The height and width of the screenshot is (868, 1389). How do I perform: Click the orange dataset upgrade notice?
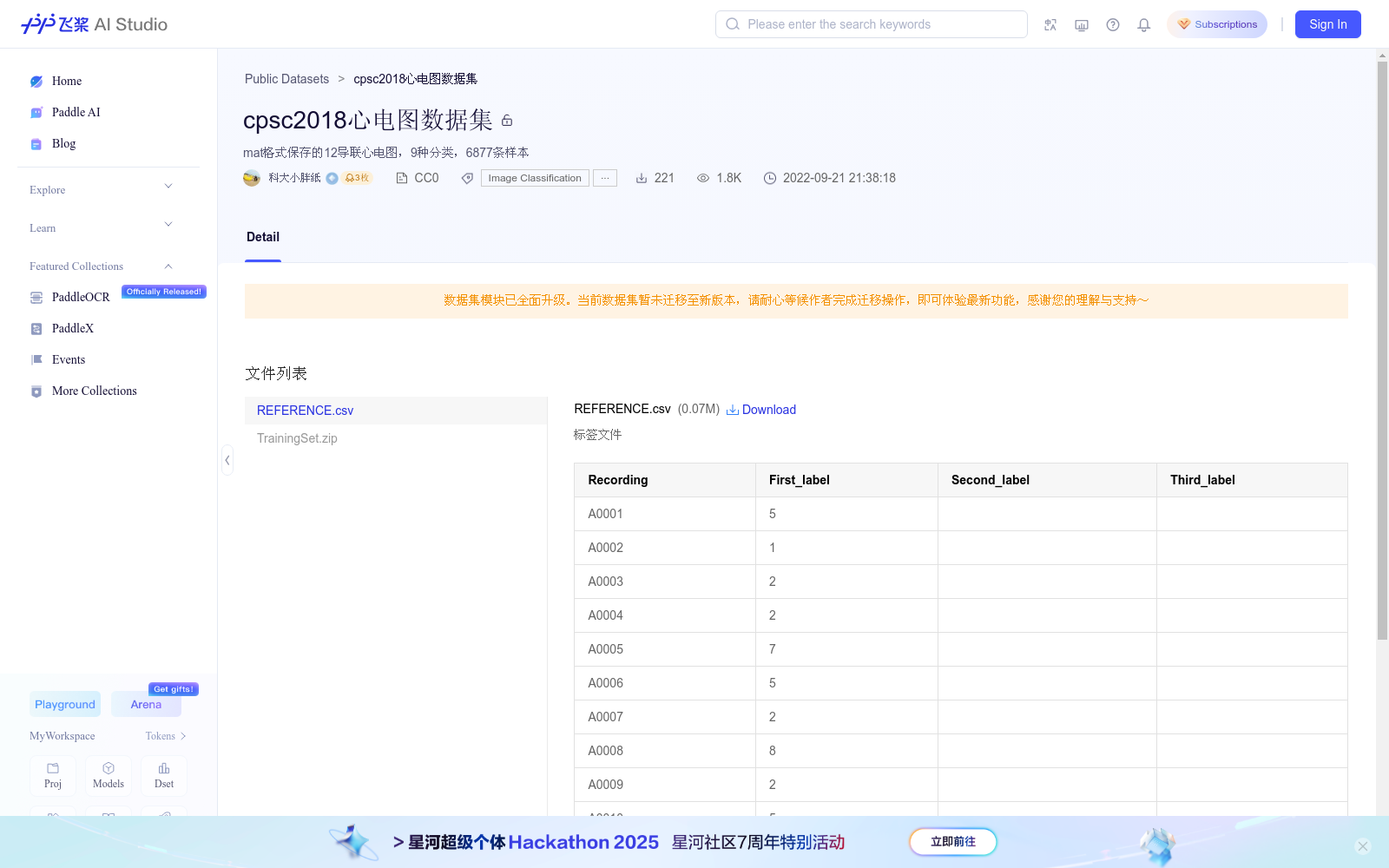796,300
